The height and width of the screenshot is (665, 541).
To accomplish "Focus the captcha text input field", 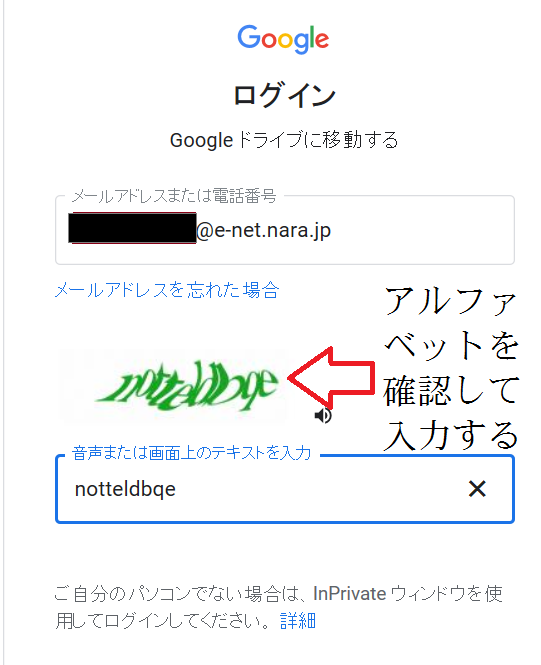I will (x=284, y=489).
